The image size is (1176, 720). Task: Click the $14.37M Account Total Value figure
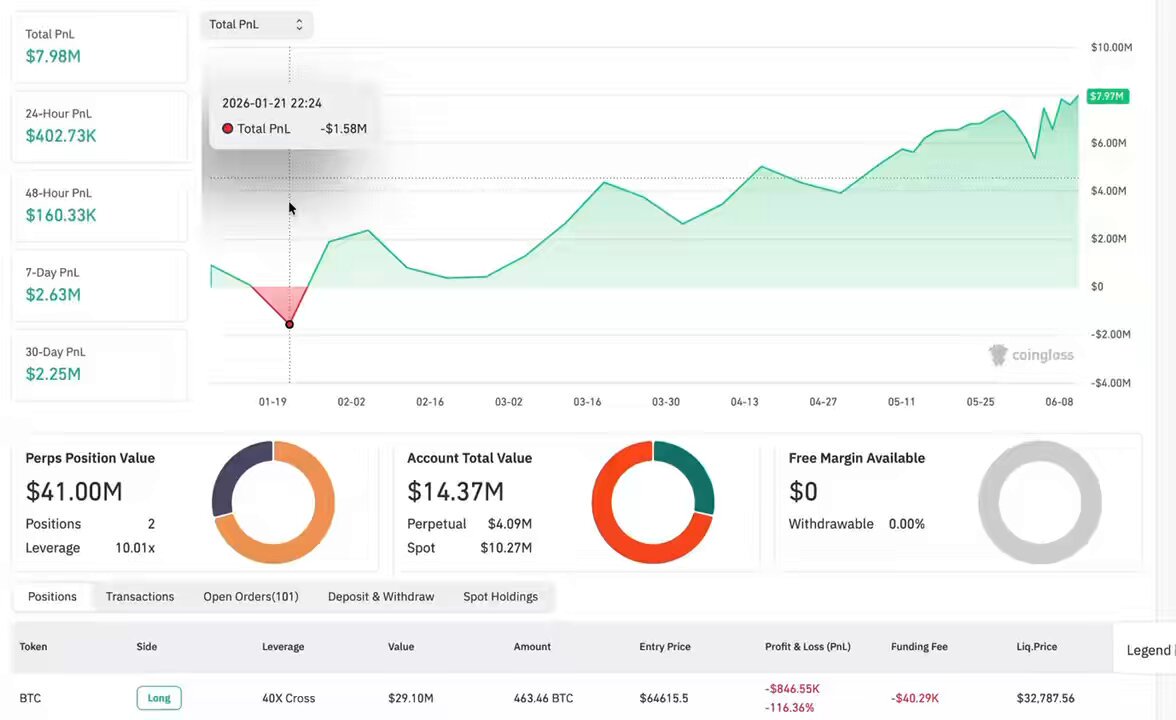pos(455,492)
